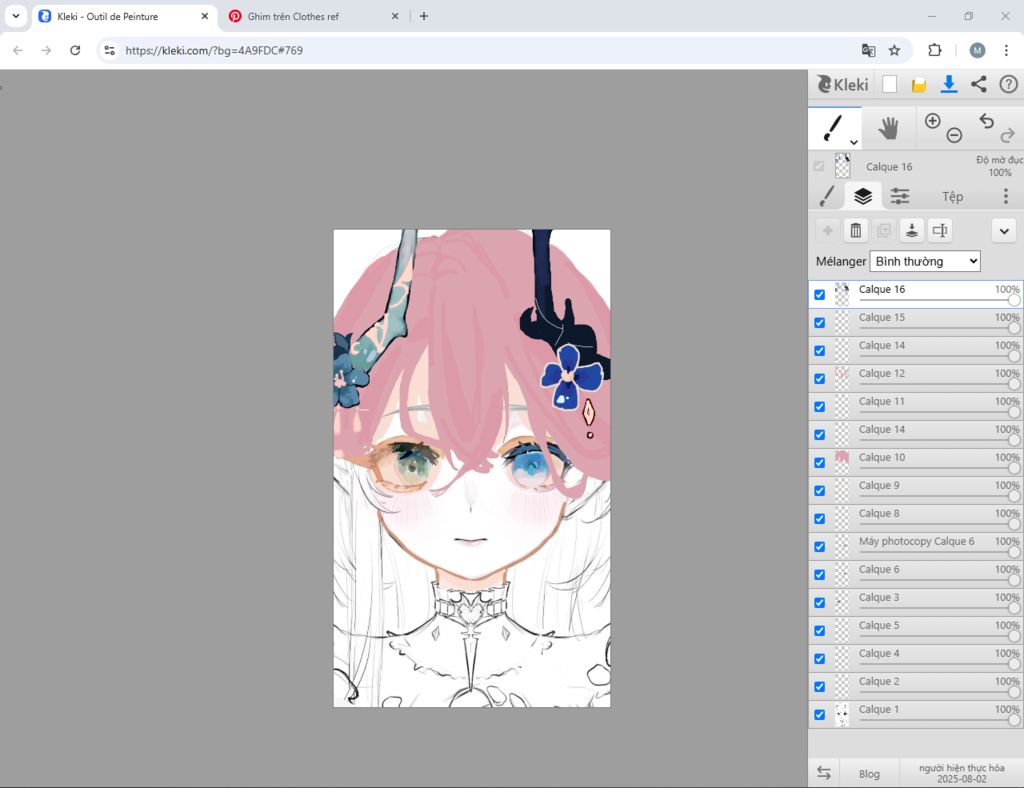
Task: Go back to the previous page
Action: pos(18,50)
